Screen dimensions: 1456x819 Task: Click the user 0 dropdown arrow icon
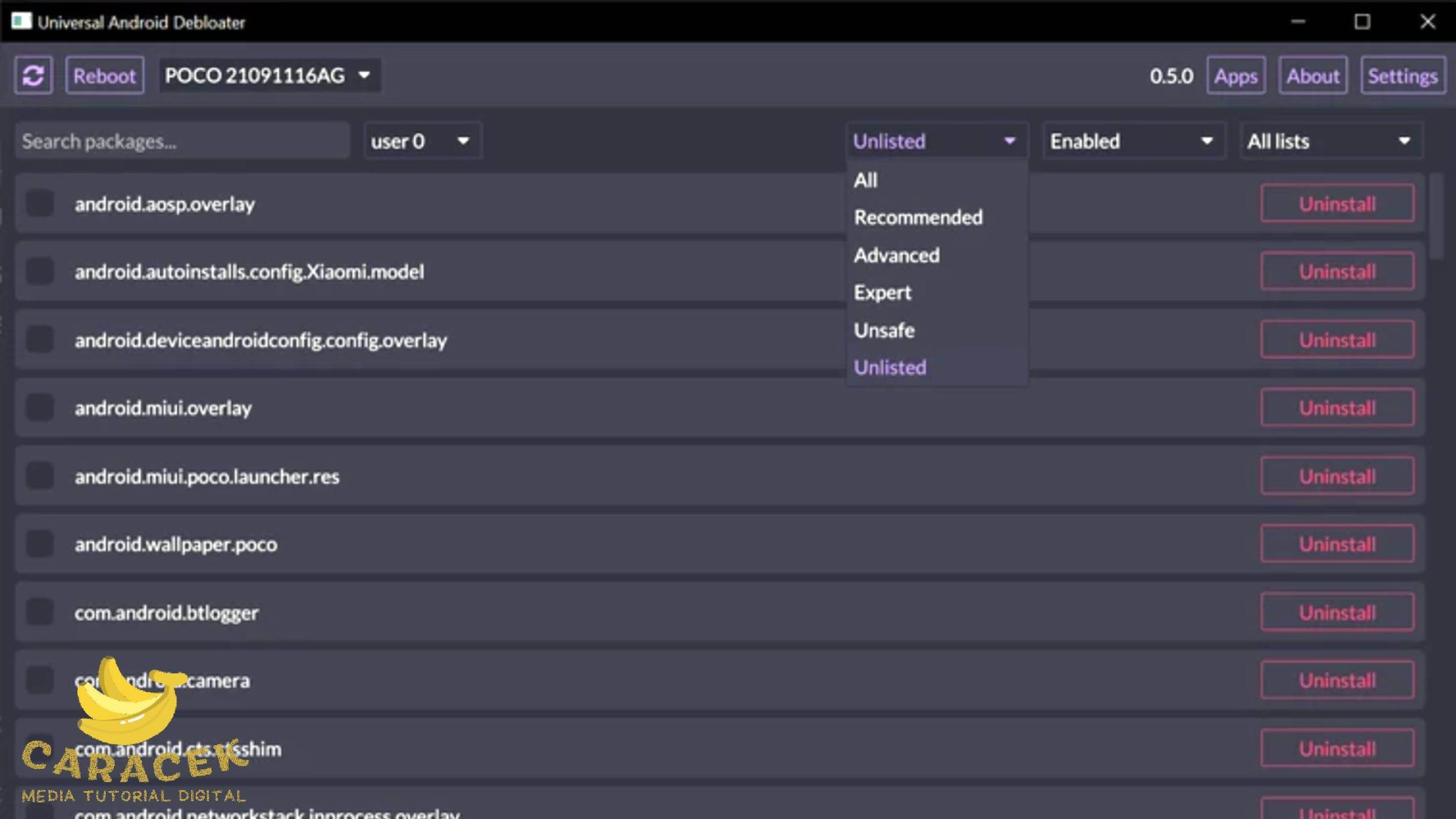point(463,140)
